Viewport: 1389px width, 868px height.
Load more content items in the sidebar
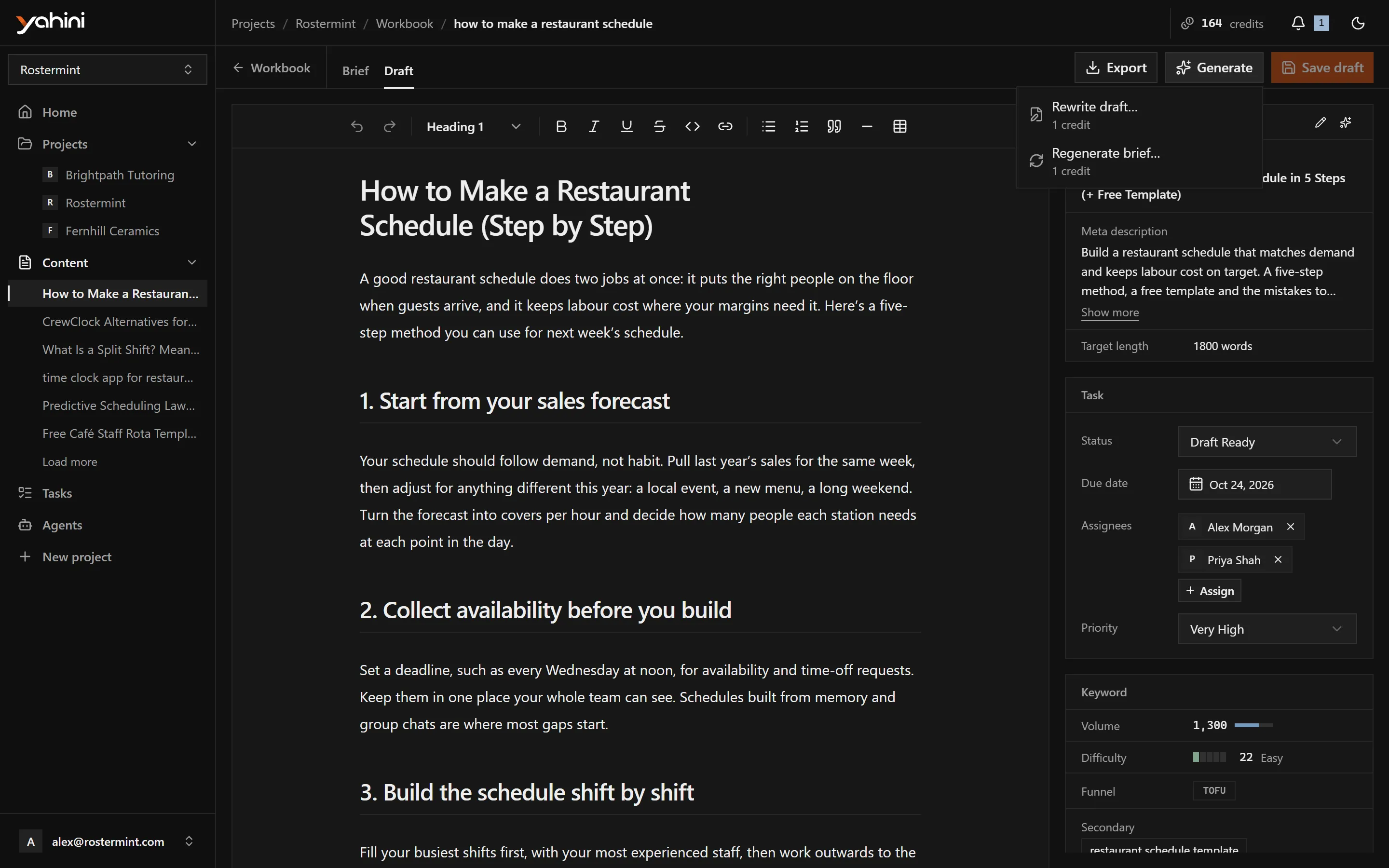(69, 461)
